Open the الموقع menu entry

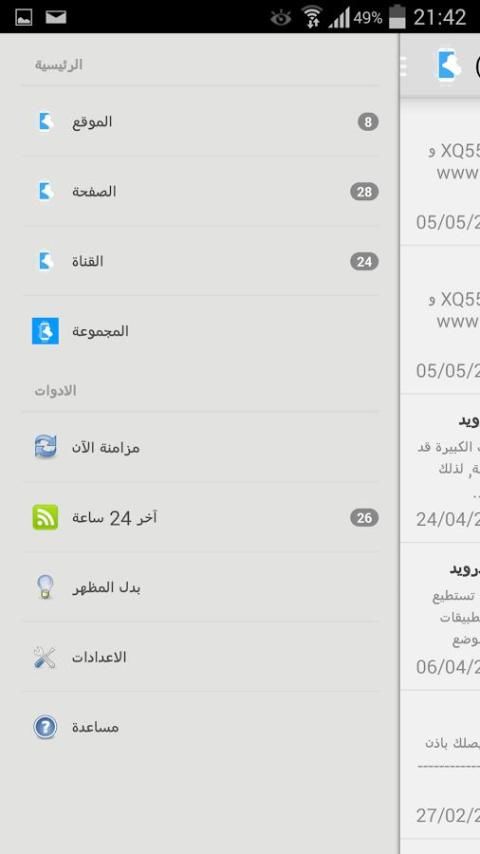tap(200, 121)
